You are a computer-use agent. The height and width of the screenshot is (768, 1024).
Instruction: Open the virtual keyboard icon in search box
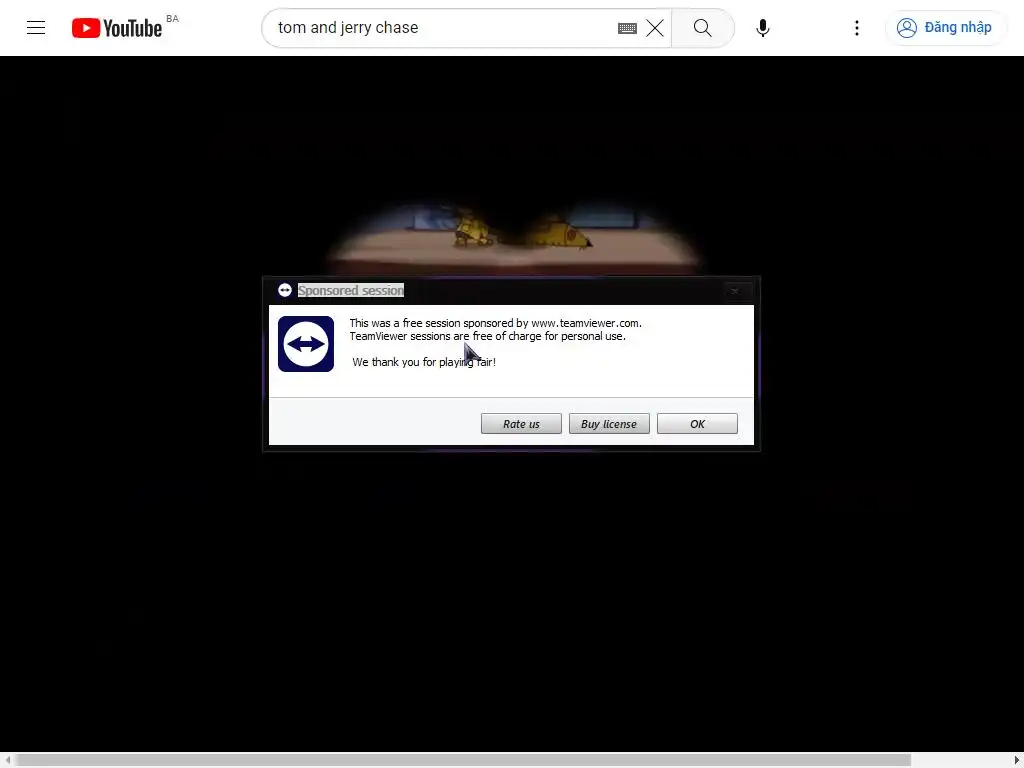click(627, 28)
